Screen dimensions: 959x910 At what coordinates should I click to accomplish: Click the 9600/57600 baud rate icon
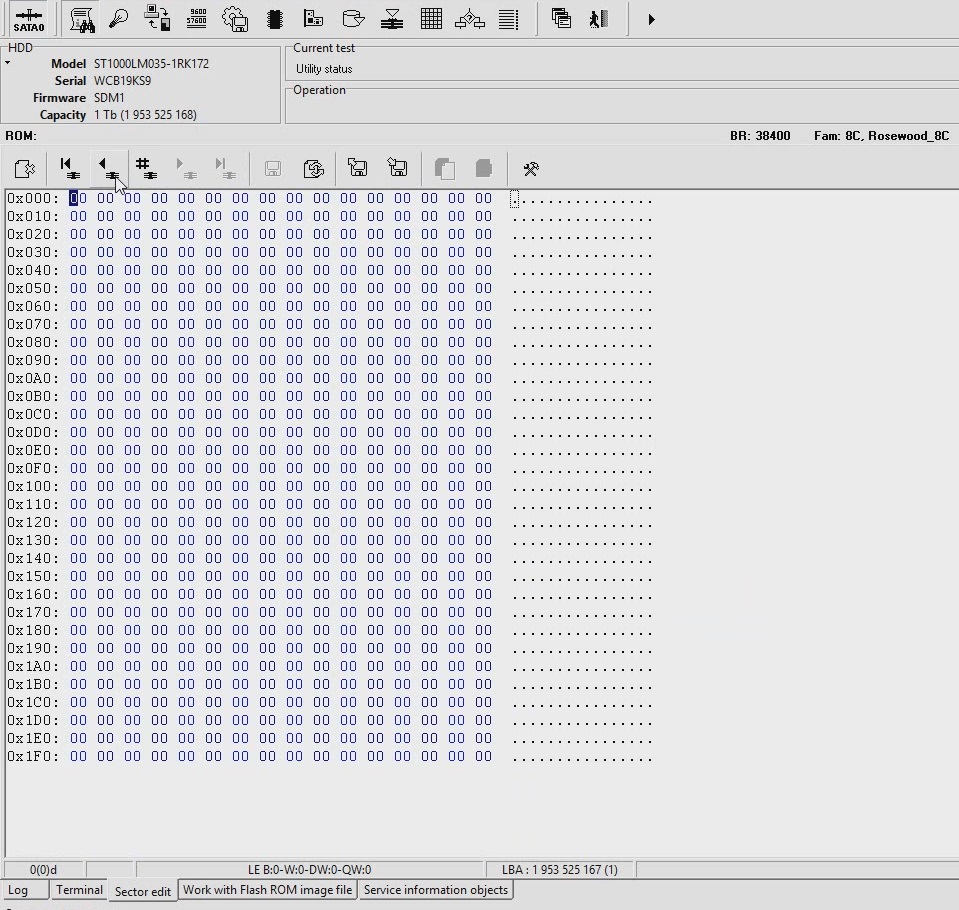click(197, 19)
